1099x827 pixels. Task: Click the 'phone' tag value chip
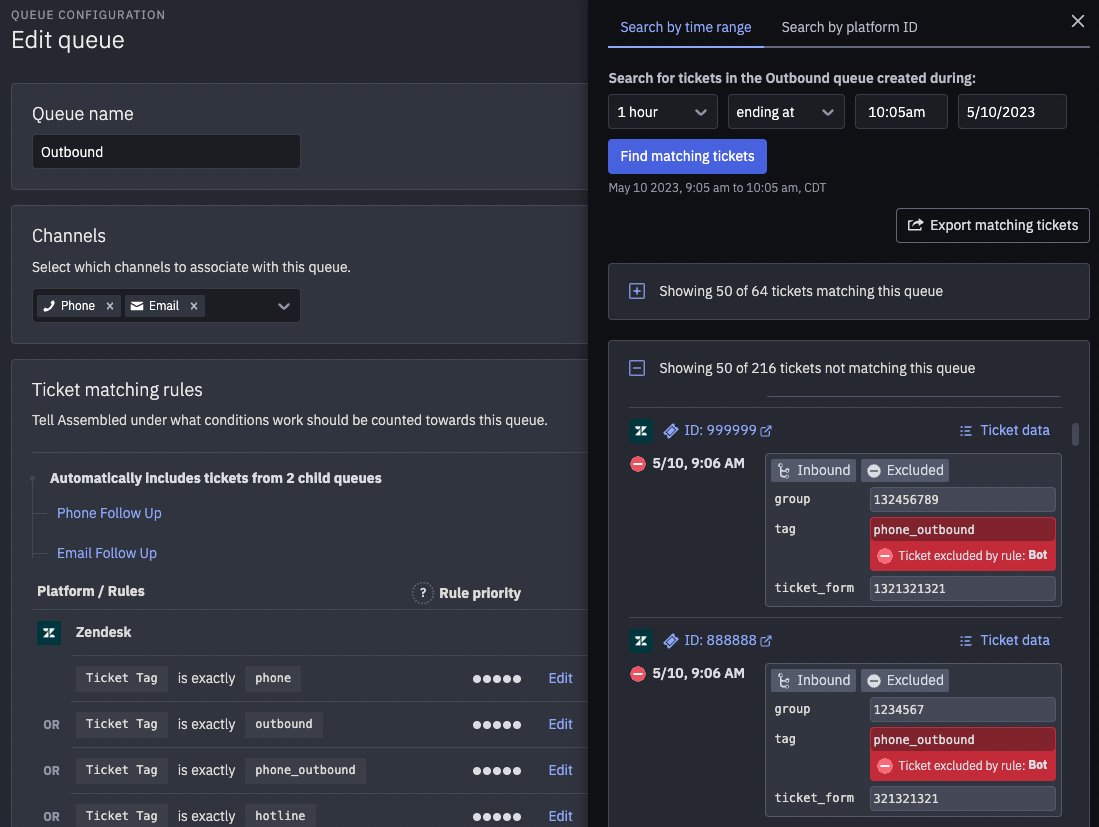click(273, 678)
